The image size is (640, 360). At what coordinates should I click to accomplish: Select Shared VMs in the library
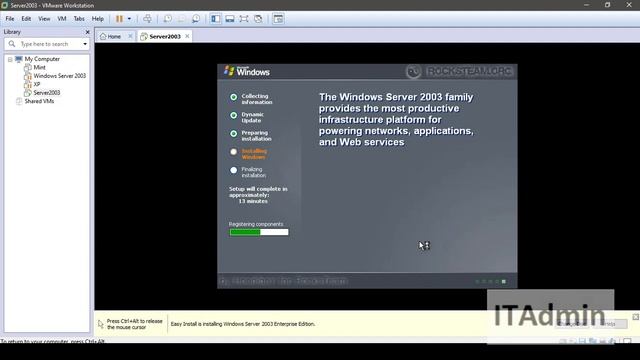(x=39, y=101)
